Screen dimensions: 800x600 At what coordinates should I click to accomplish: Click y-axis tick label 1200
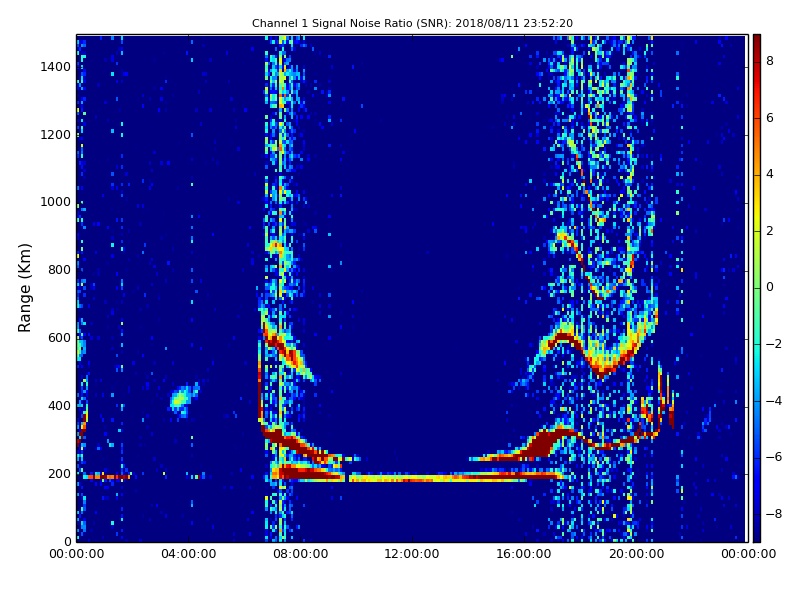pos(55,135)
